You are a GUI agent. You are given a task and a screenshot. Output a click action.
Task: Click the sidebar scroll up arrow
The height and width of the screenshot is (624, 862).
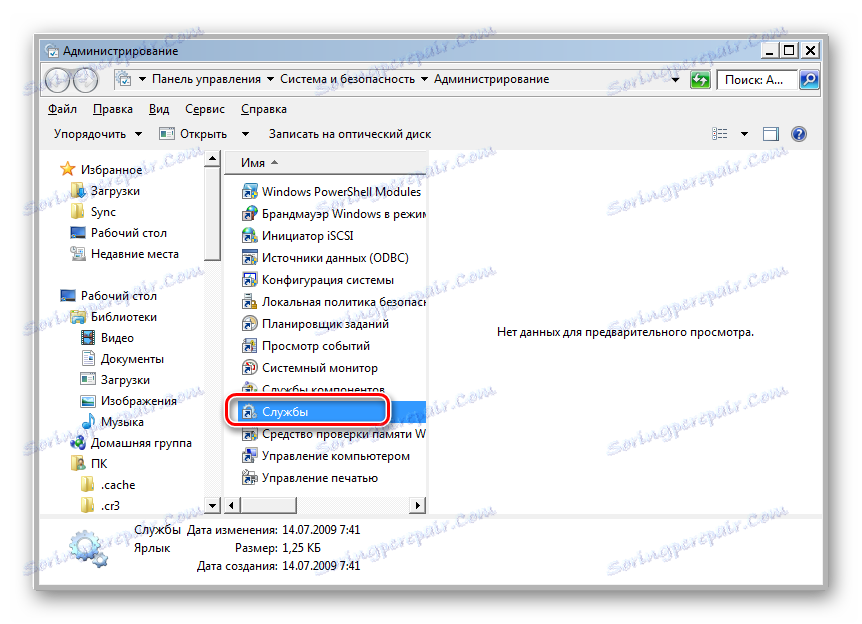pos(212,159)
